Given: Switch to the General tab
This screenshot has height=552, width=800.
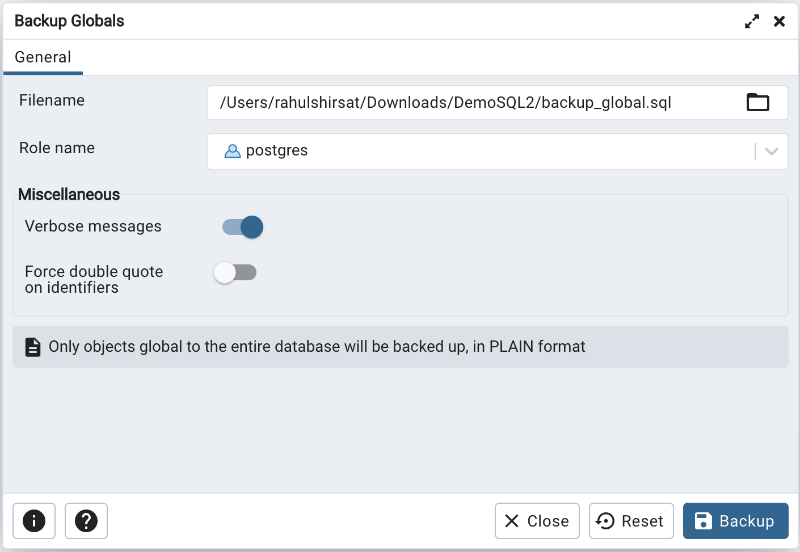Looking at the screenshot, I should tap(43, 57).
